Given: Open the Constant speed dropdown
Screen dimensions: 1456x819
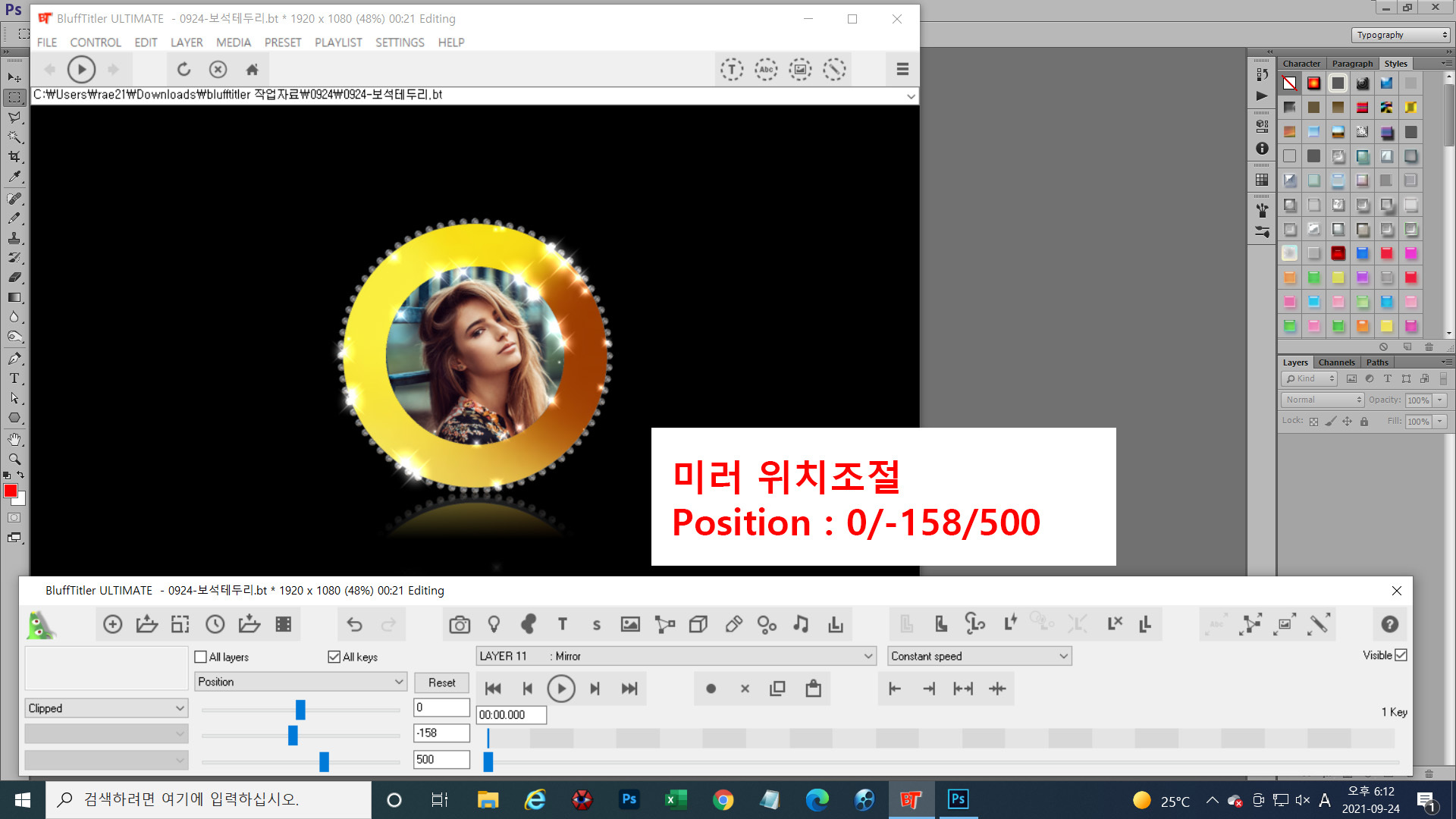Looking at the screenshot, I should pyautogui.click(x=979, y=656).
